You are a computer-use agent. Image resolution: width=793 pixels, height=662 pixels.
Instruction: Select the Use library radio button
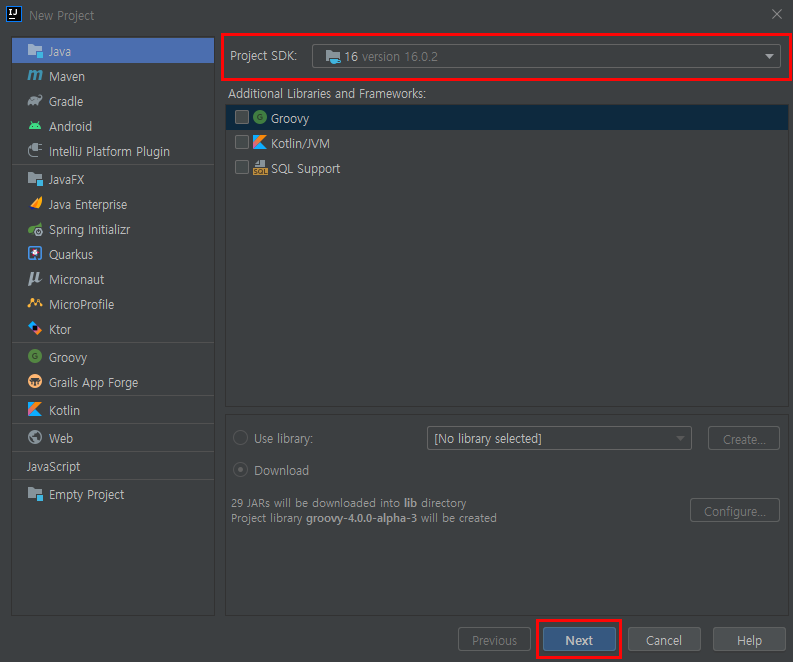coord(240,438)
